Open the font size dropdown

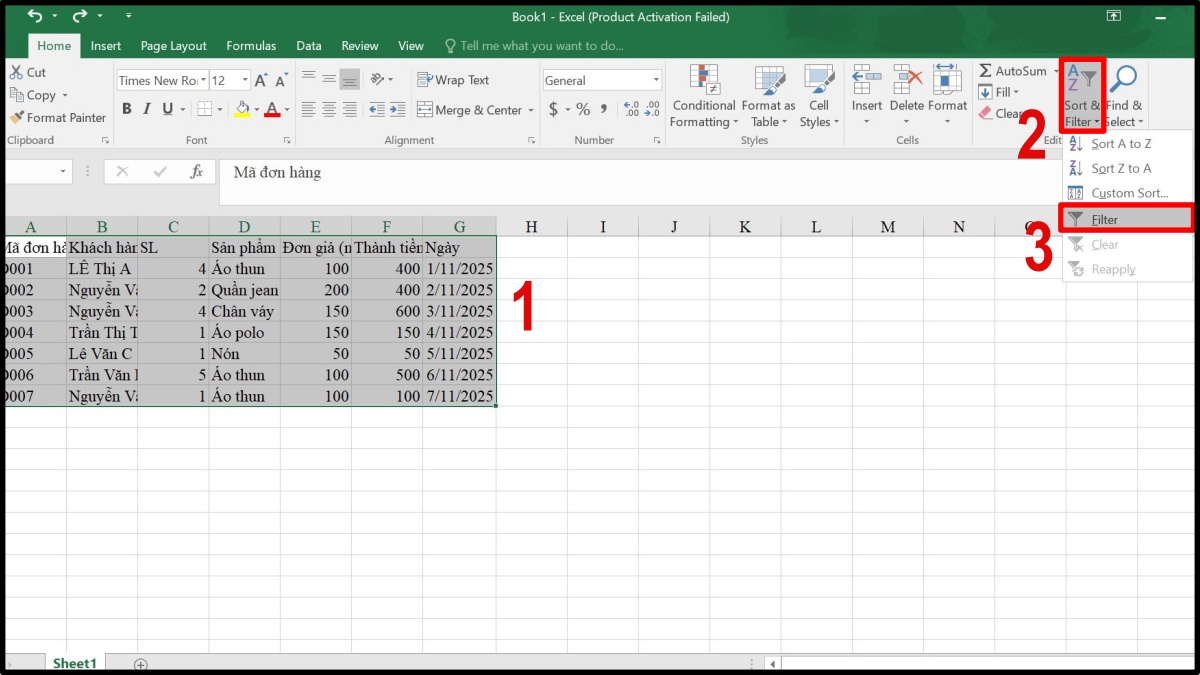(246, 81)
